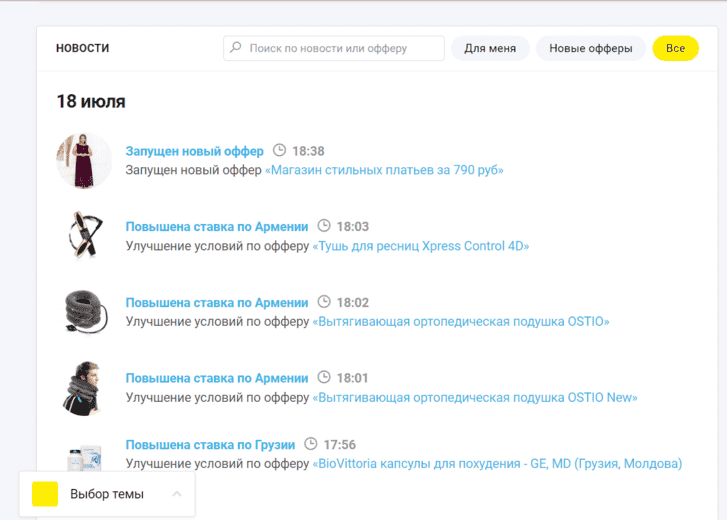Select the "Все" filter

point(675,48)
